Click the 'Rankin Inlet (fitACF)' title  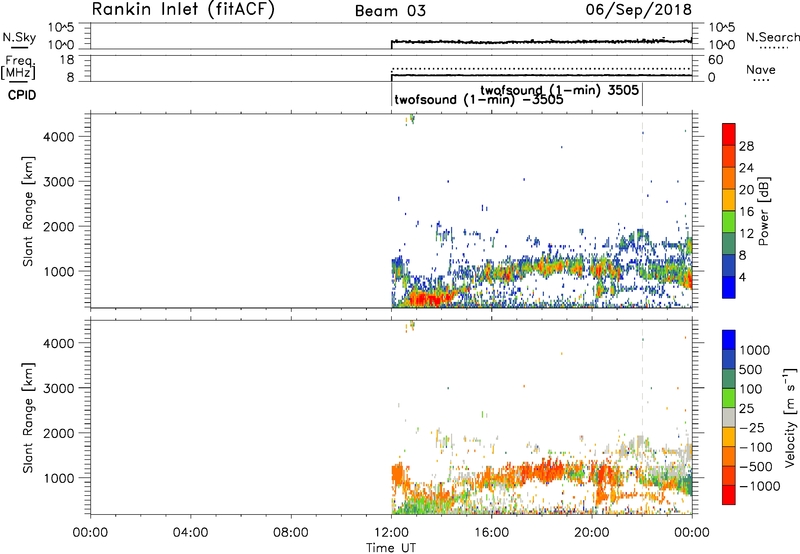[x=183, y=9]
